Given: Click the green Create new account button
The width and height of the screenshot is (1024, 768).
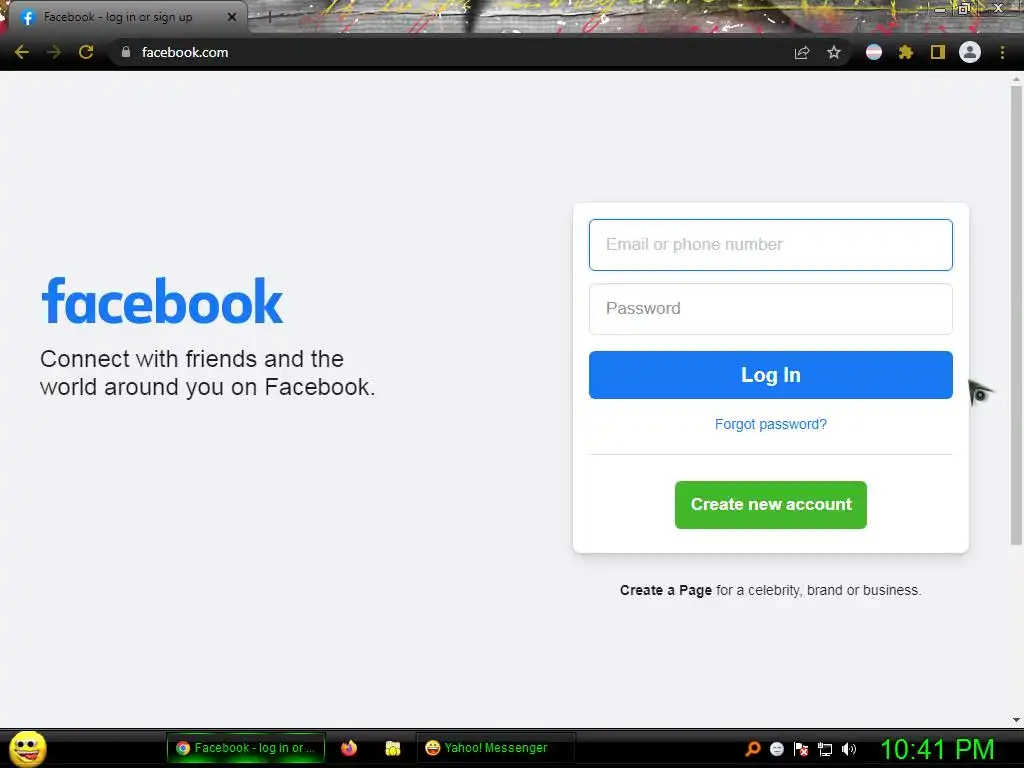Looking at the screenshot, I should pyautogui.click(x=771, y=505).
